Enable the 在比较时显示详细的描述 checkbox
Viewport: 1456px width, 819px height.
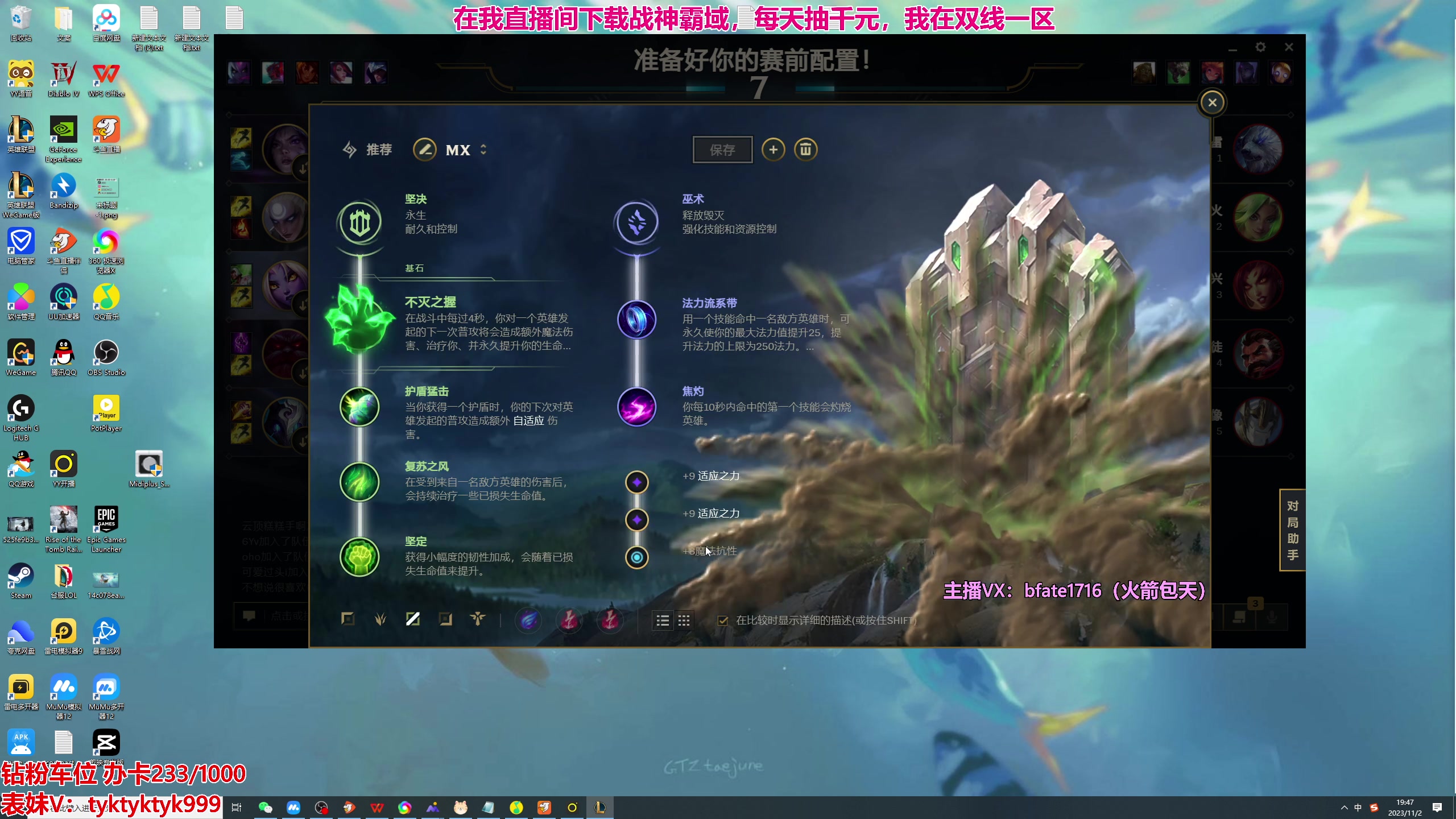pyautogui.click(x=723, y=621)
